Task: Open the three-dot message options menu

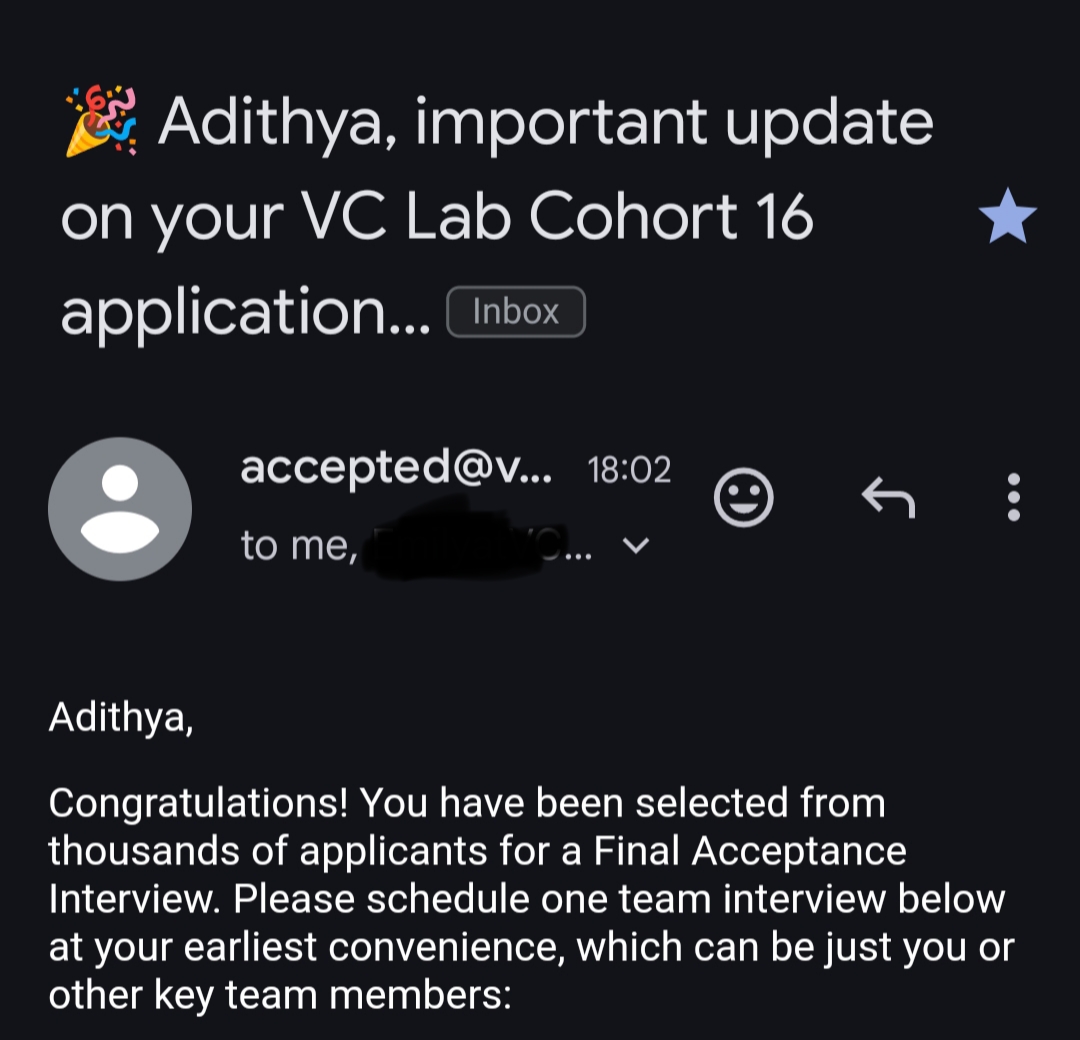Action: (1013, 497)
